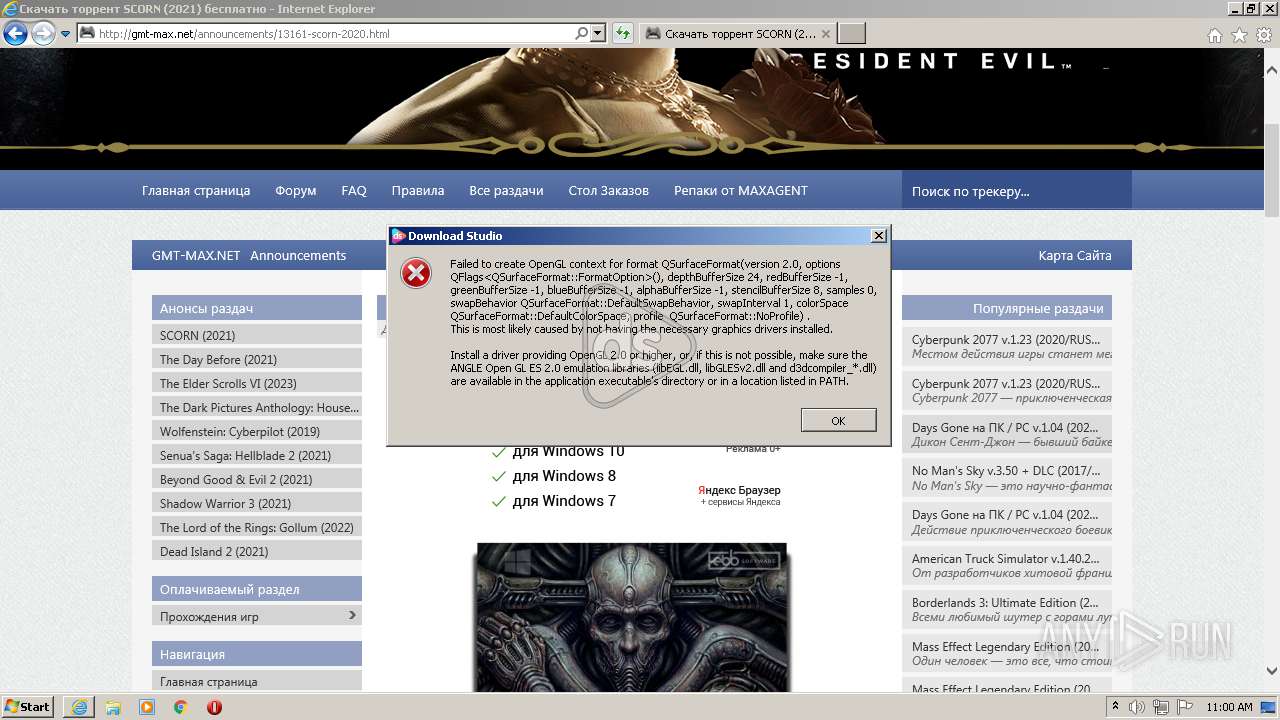Click the page vertical scrollbar up arrow
This screenshot has height=720, width=1280.
point(1272,71)
